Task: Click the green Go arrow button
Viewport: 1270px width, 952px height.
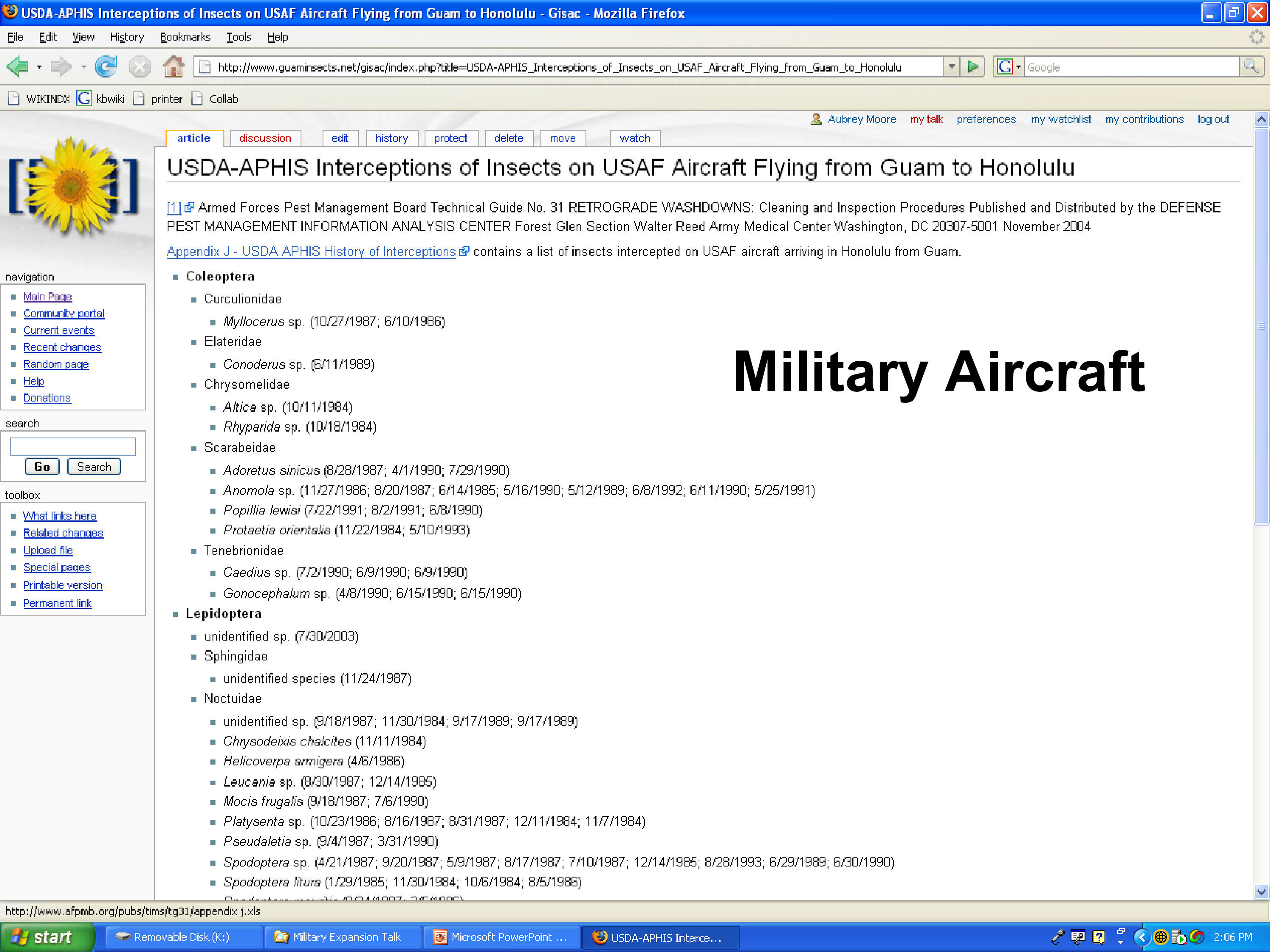Action: coord(972,67)
